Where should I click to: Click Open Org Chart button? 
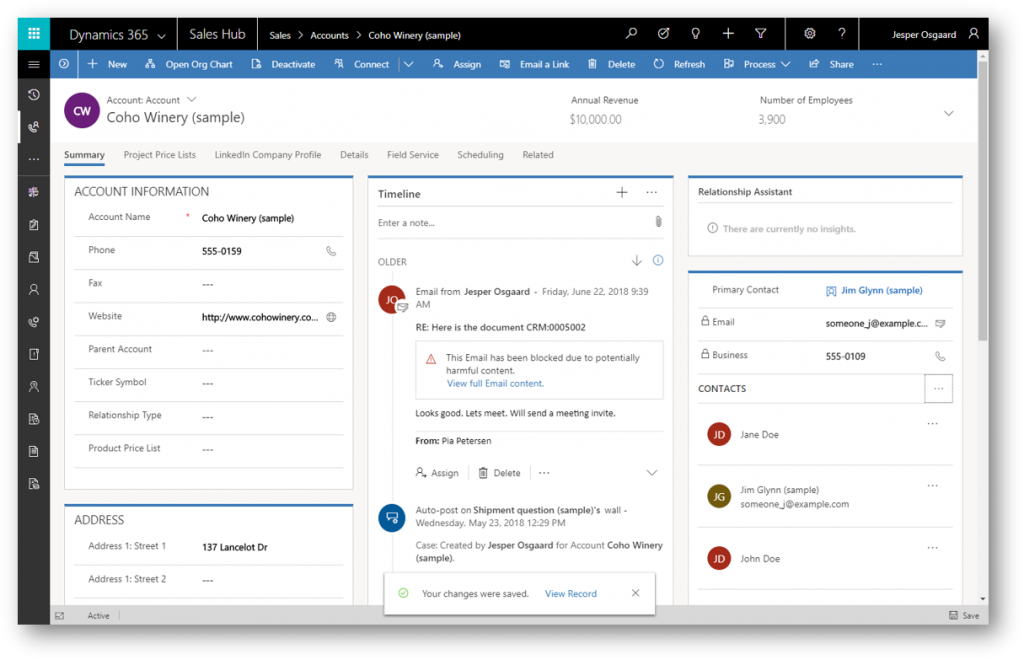click(189, 64)
